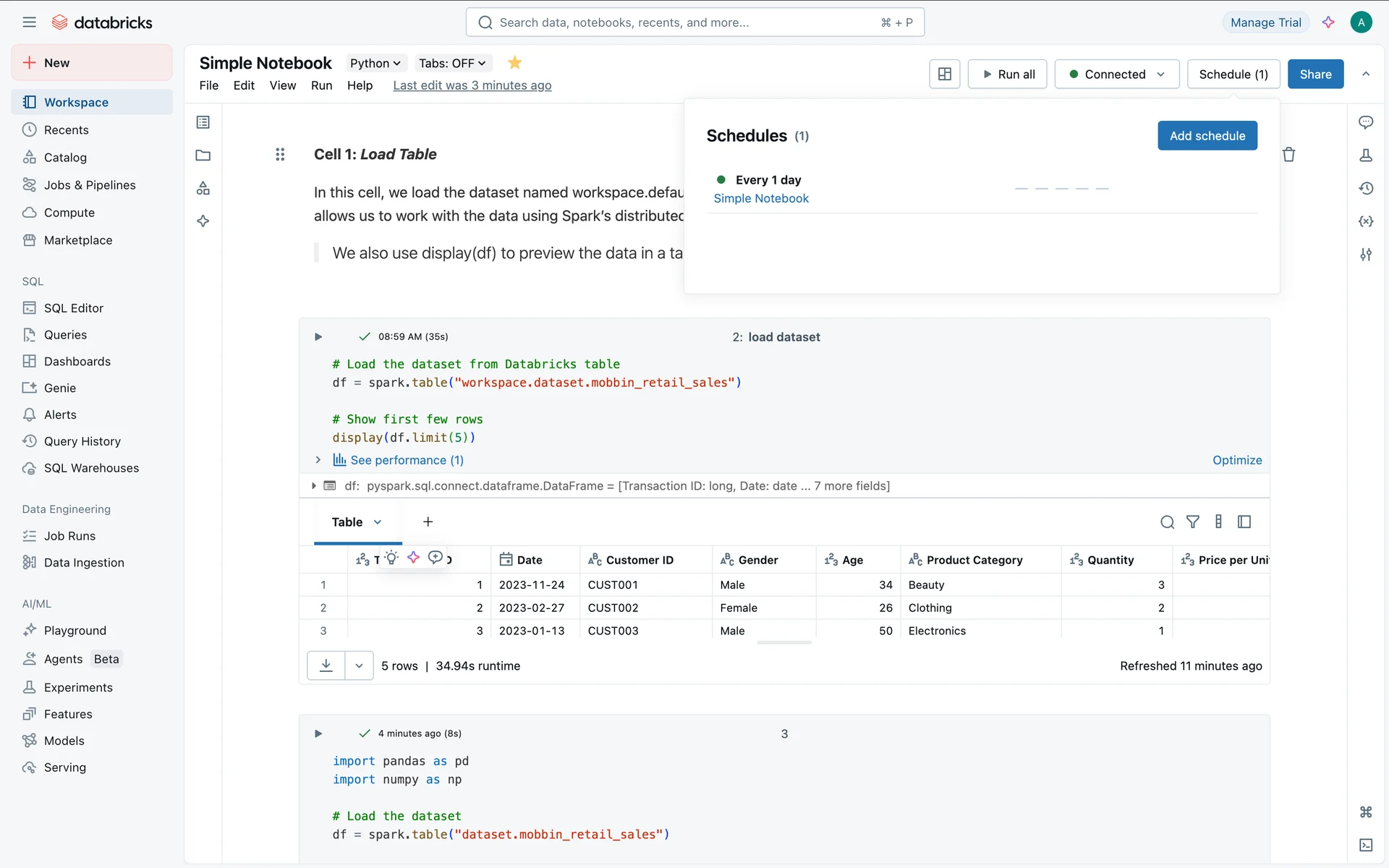Open the Python language dropdown
Screen dimensions: 1389x868
pos(375,63)
